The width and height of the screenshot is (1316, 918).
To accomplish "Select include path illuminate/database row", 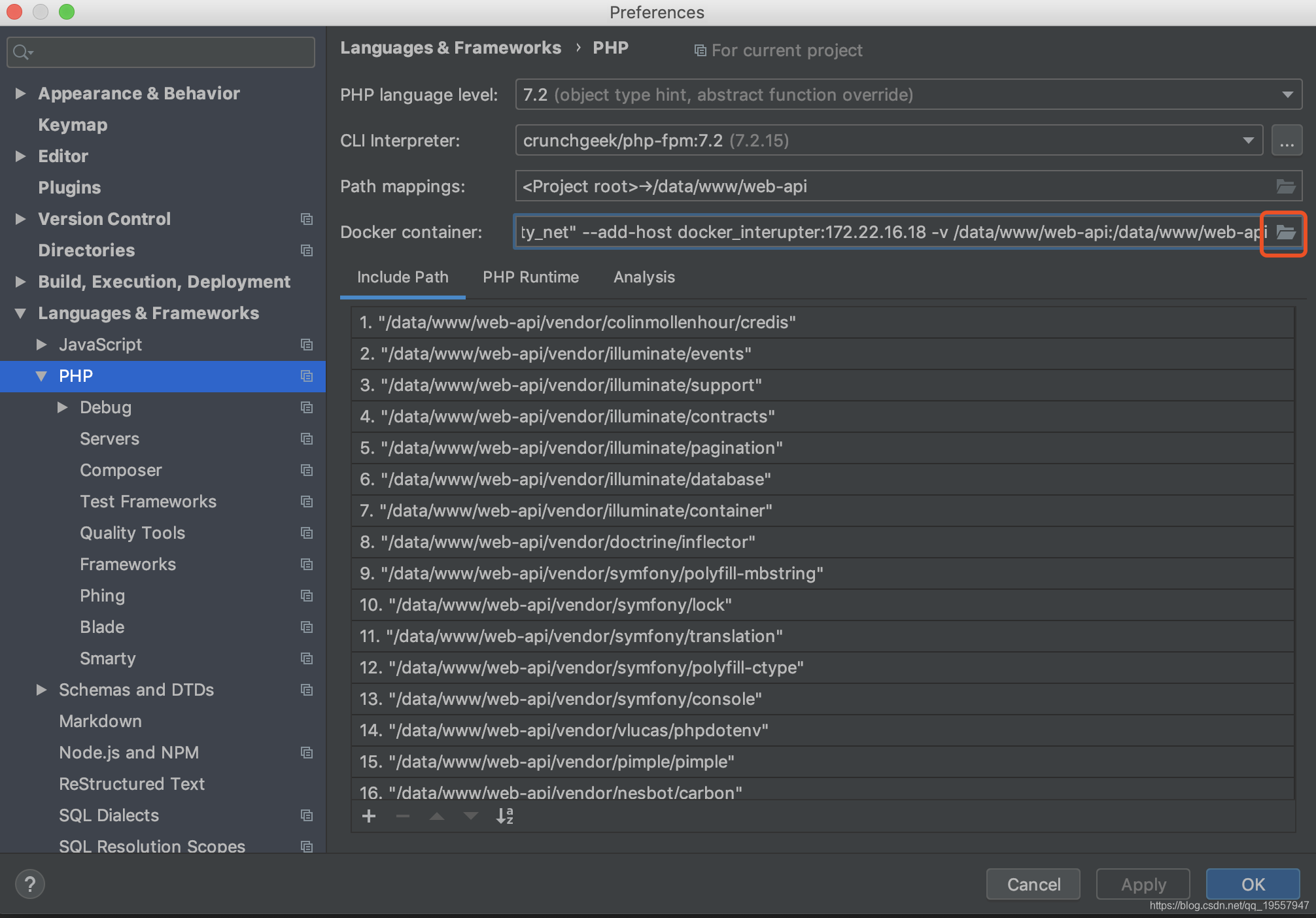I will click(x=823, y=479).
